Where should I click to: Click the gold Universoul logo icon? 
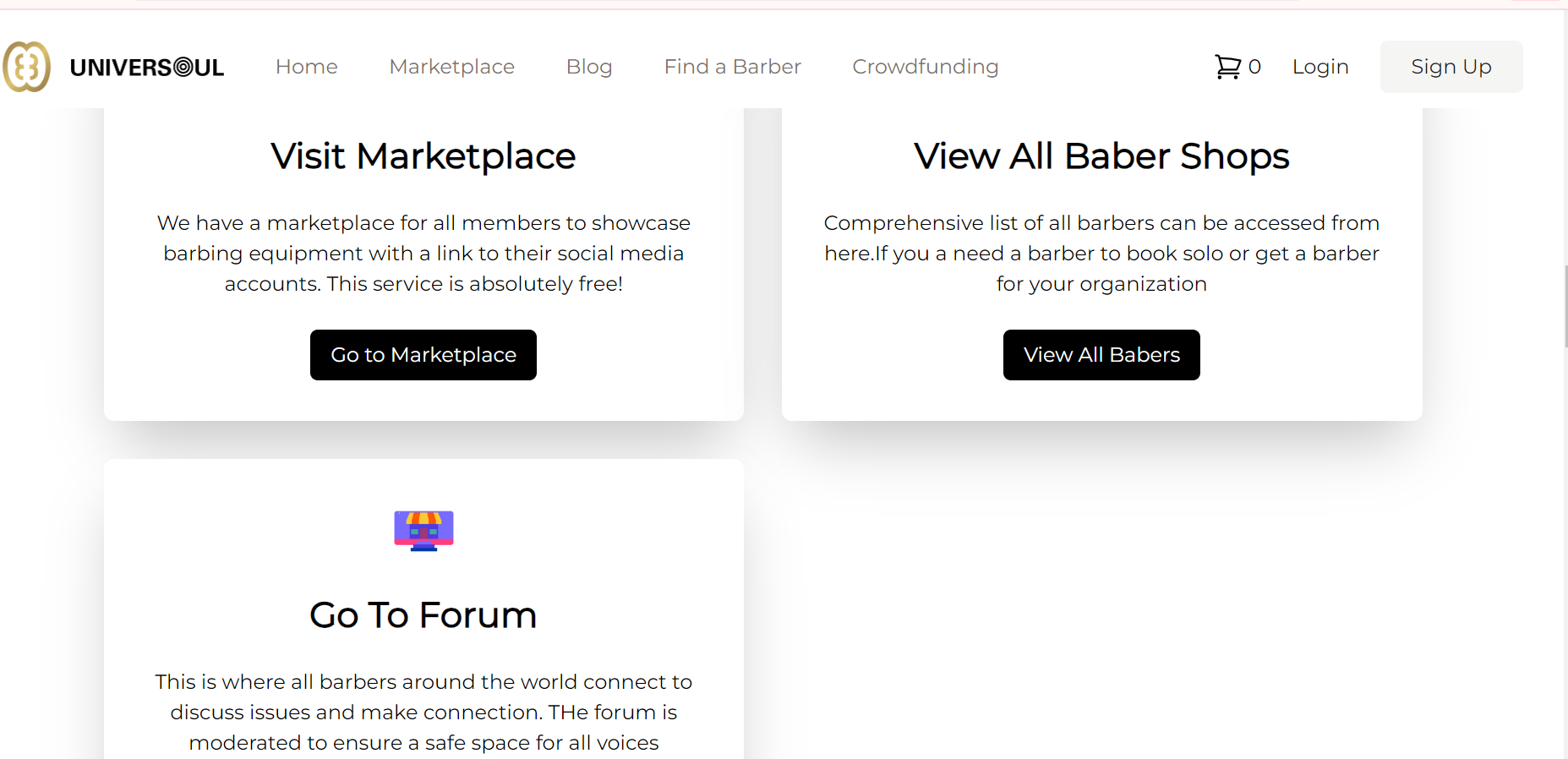(27, 66)
